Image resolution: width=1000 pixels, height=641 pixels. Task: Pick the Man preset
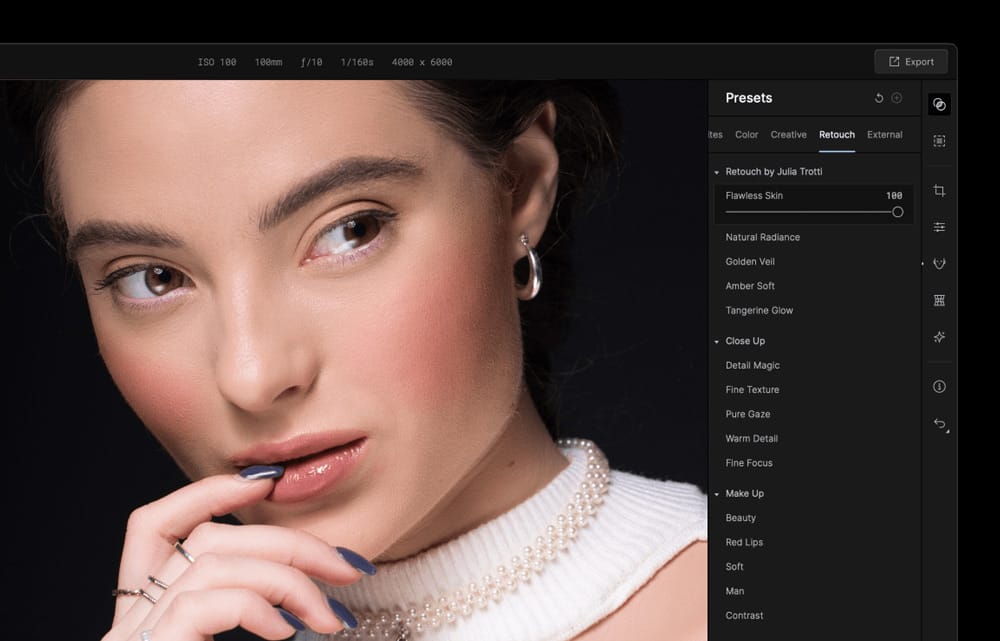[735, 591]
